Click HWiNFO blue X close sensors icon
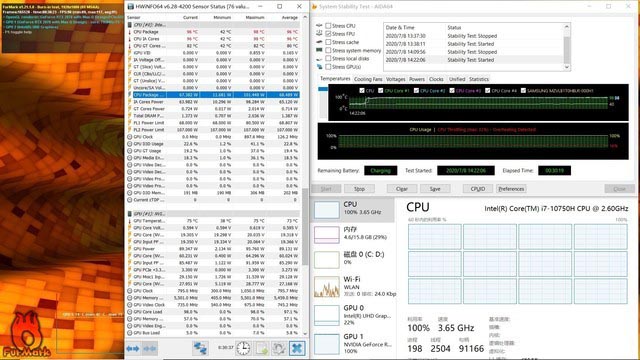This screenshot has height=360, width=640. pyautogui.click(x=297, y=348)
